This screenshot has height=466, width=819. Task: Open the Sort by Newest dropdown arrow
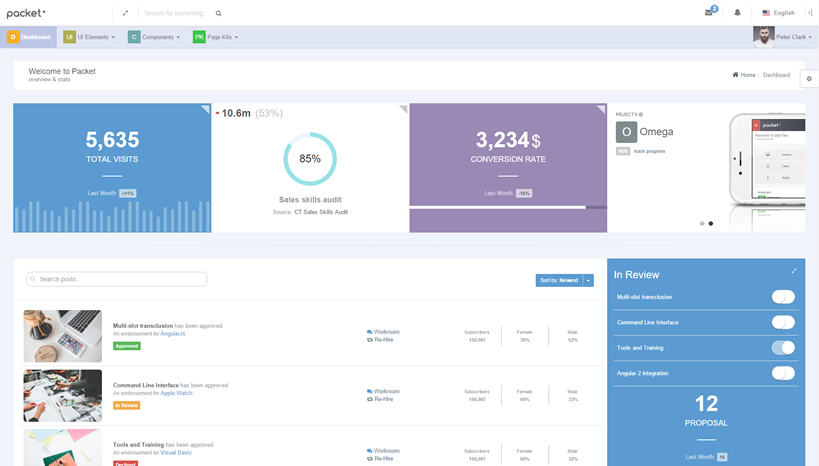589,281
